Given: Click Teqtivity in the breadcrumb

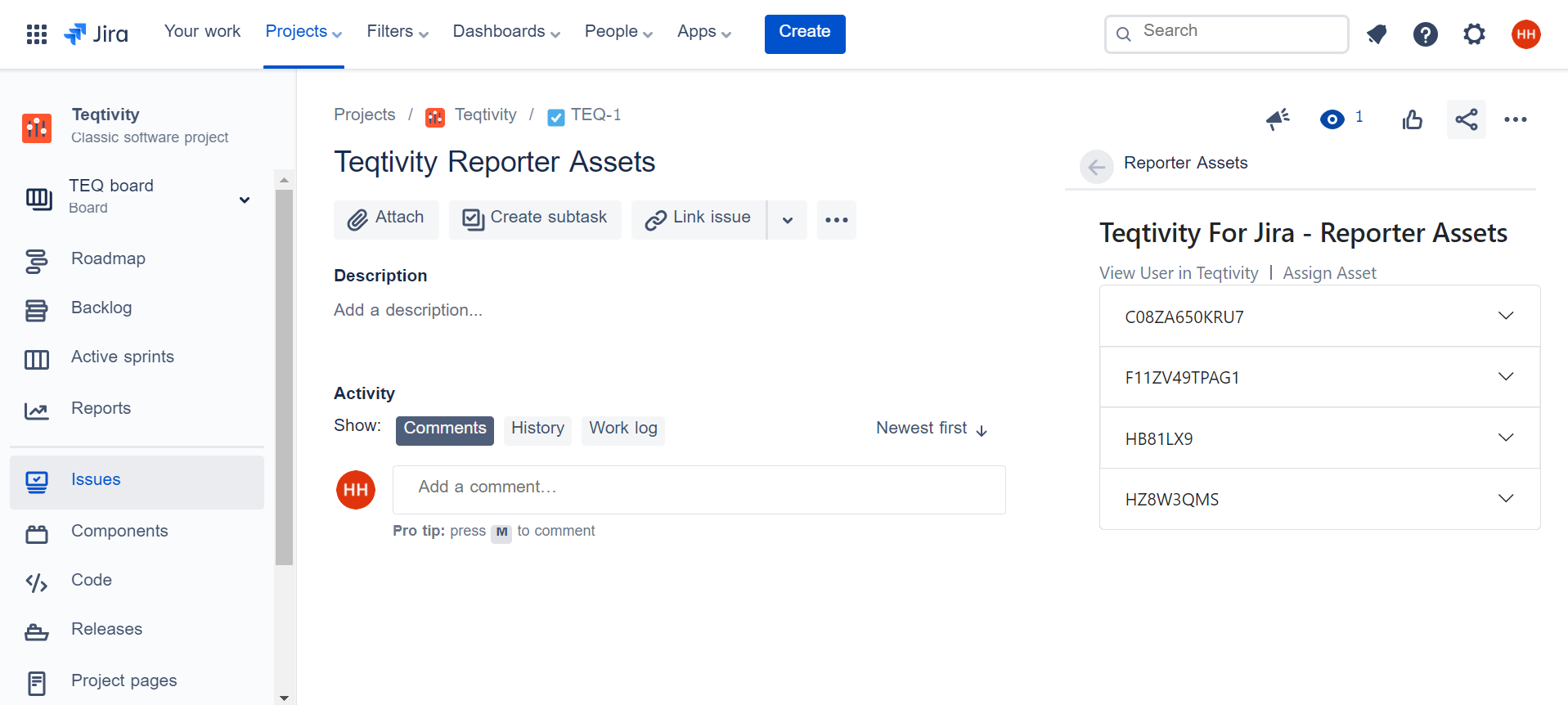Looking at the screenshot, I should click(486, 115).
